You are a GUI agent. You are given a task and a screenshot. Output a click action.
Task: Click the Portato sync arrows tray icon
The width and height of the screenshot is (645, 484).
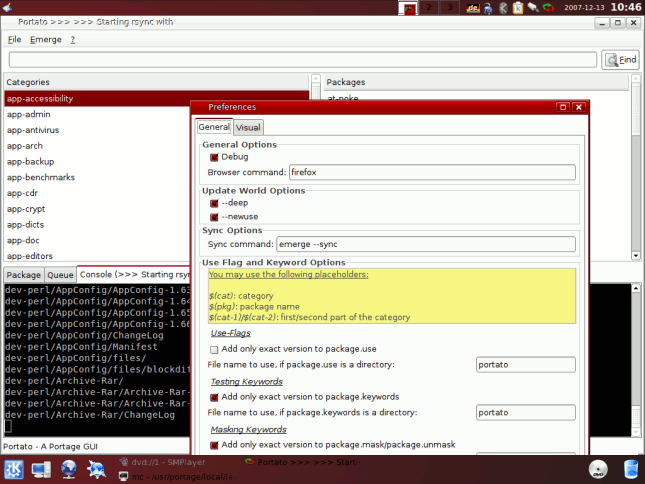[x=548, y=7]
